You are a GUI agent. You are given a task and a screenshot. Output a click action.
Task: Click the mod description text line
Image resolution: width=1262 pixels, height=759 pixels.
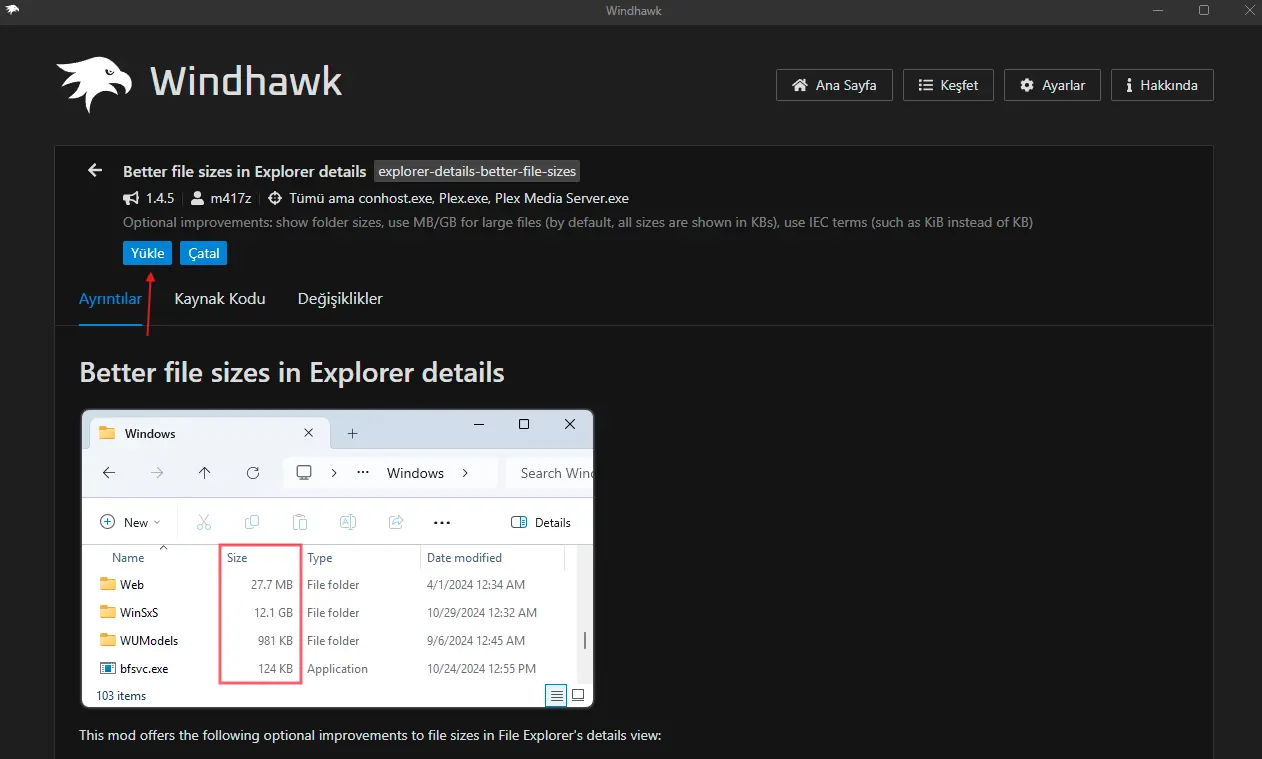click(578, 222)
